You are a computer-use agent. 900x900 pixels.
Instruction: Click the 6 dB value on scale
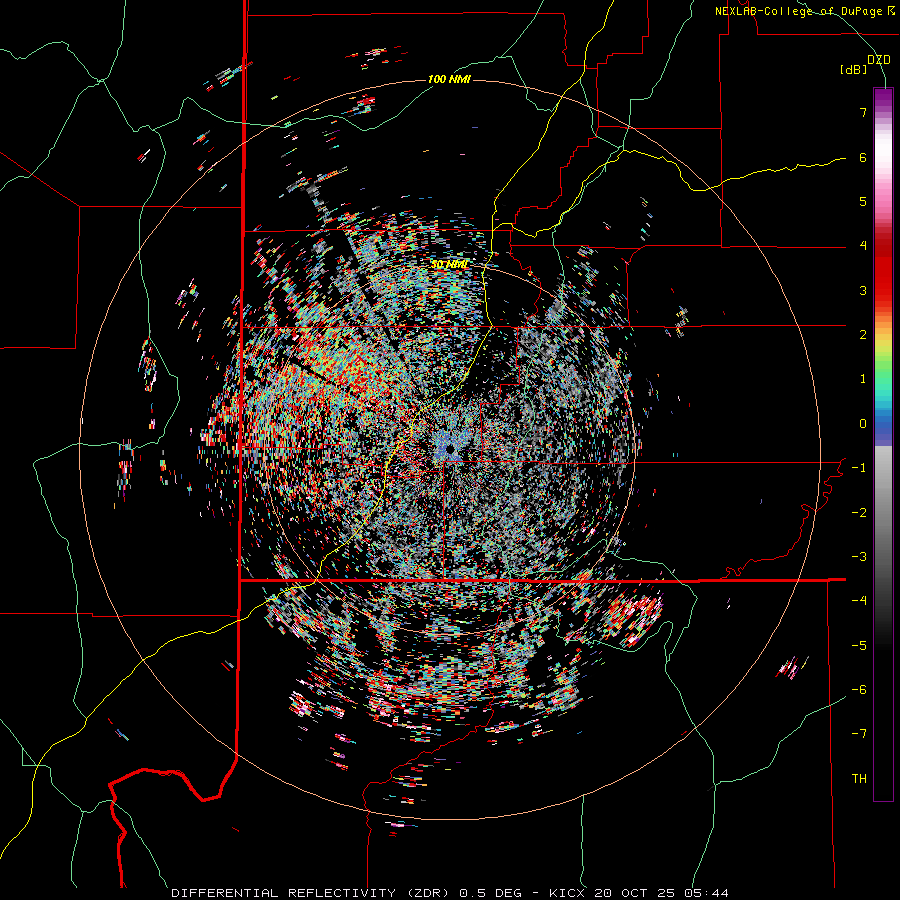click(863, 157)
